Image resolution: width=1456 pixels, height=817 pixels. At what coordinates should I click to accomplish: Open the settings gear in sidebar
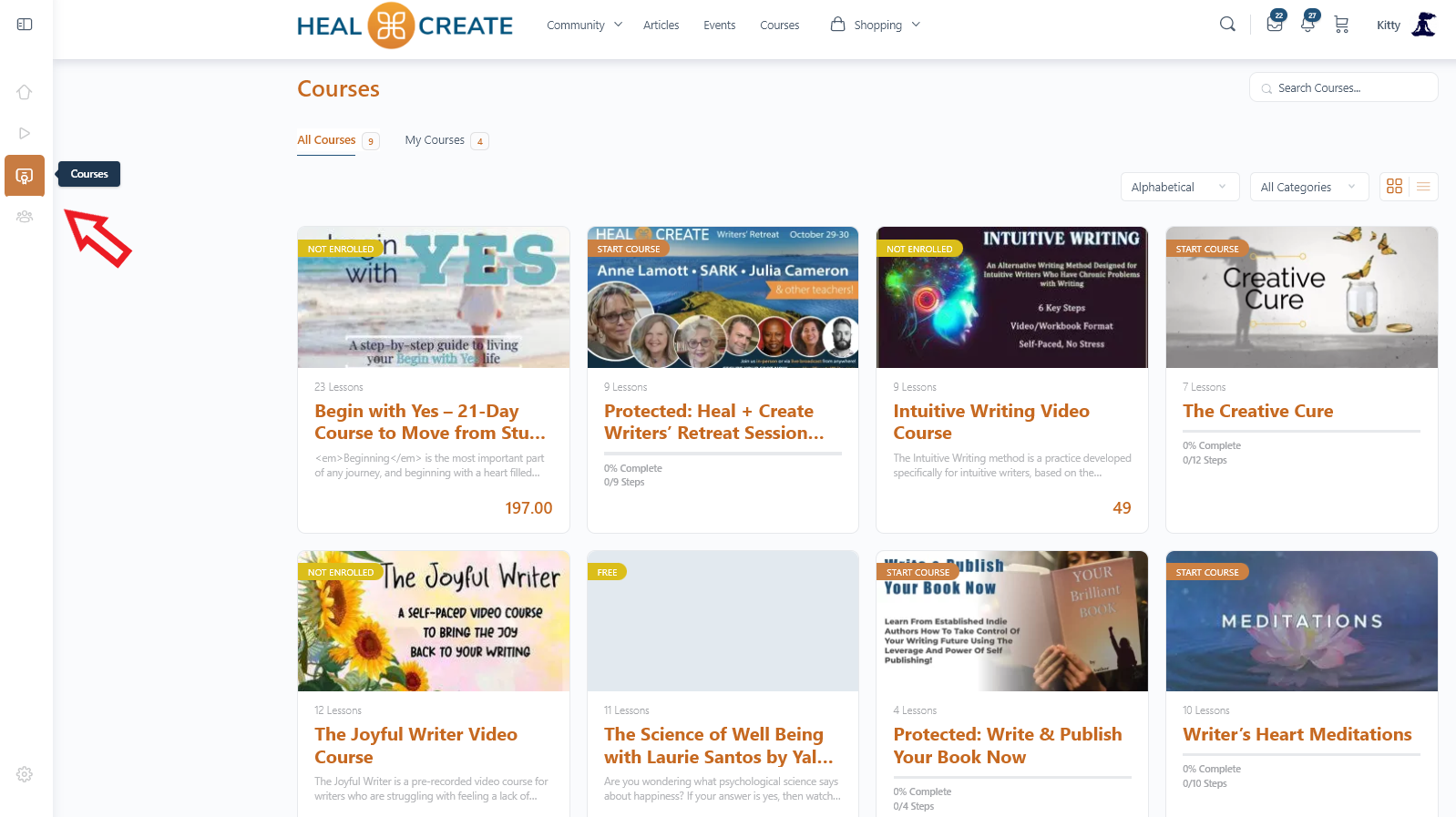(25, 774)
